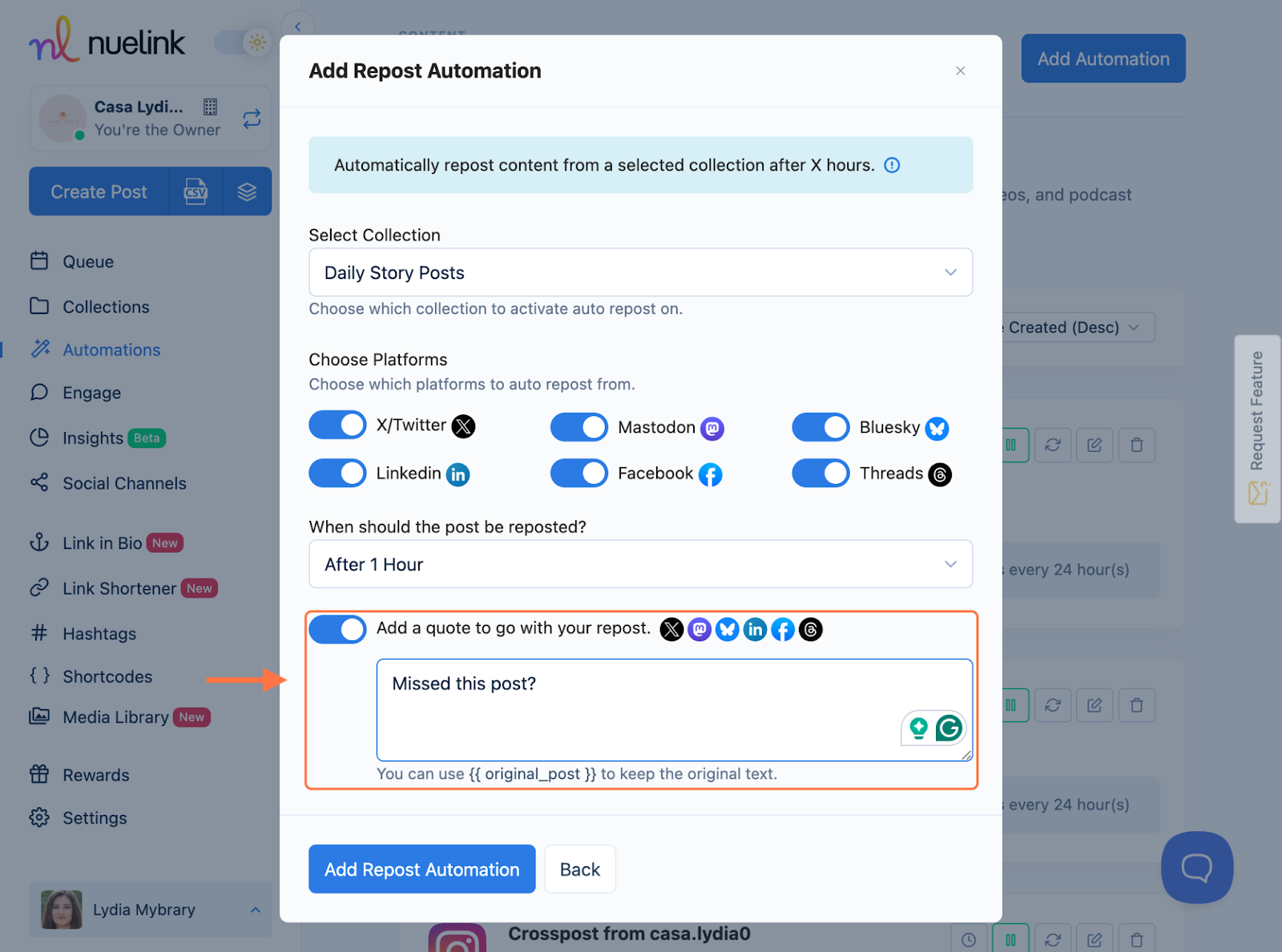
Task: Open Insights Beta in the sidebar
Action: pos(98,438)
